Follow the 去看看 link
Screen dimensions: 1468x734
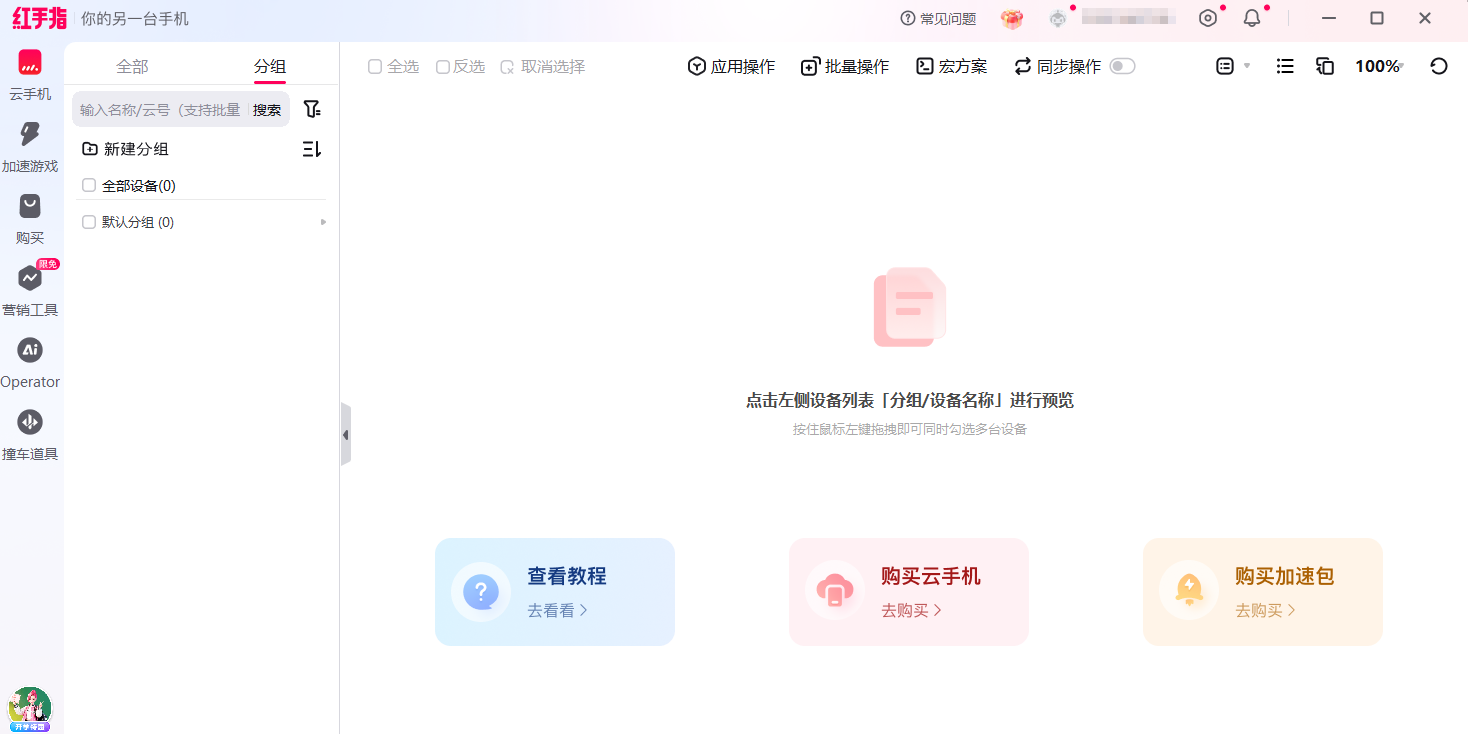(x=558, y=610)
